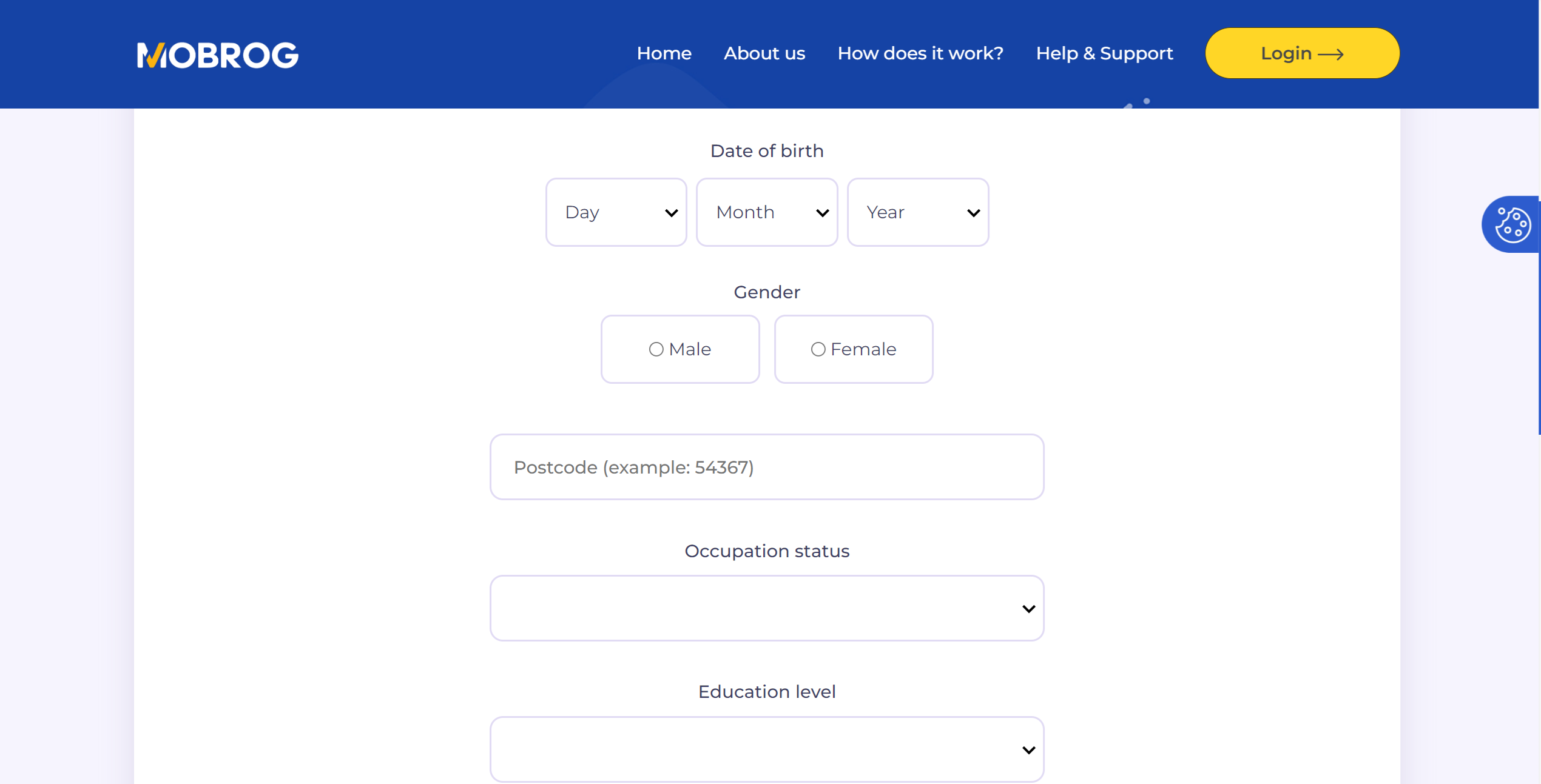
Task: Expand the Occupation status dropdown
Action: pyautogui.click(x=767, y=608)
